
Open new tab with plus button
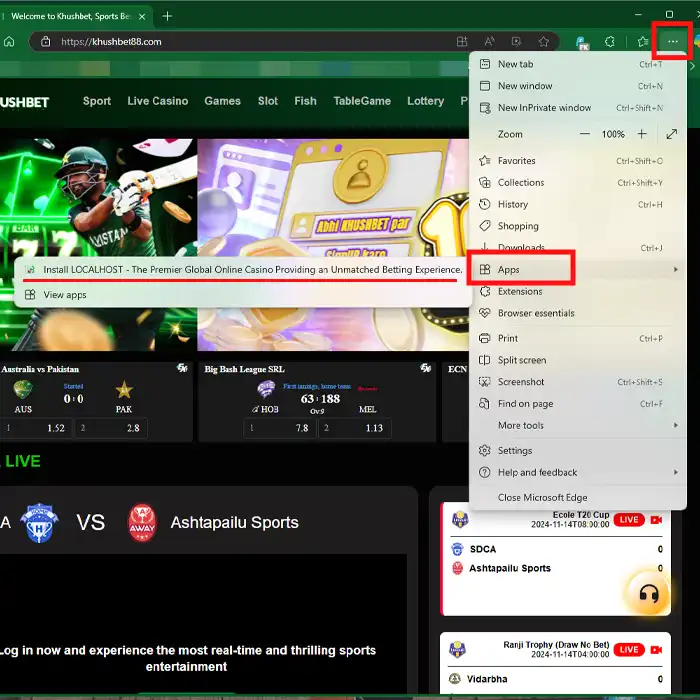tap(167, 17)
